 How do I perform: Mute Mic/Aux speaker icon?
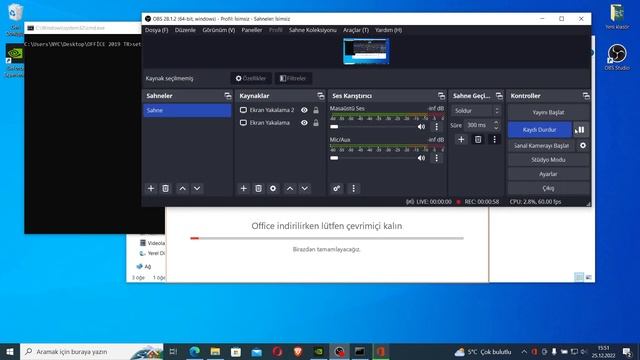click(x=421, y=158)
